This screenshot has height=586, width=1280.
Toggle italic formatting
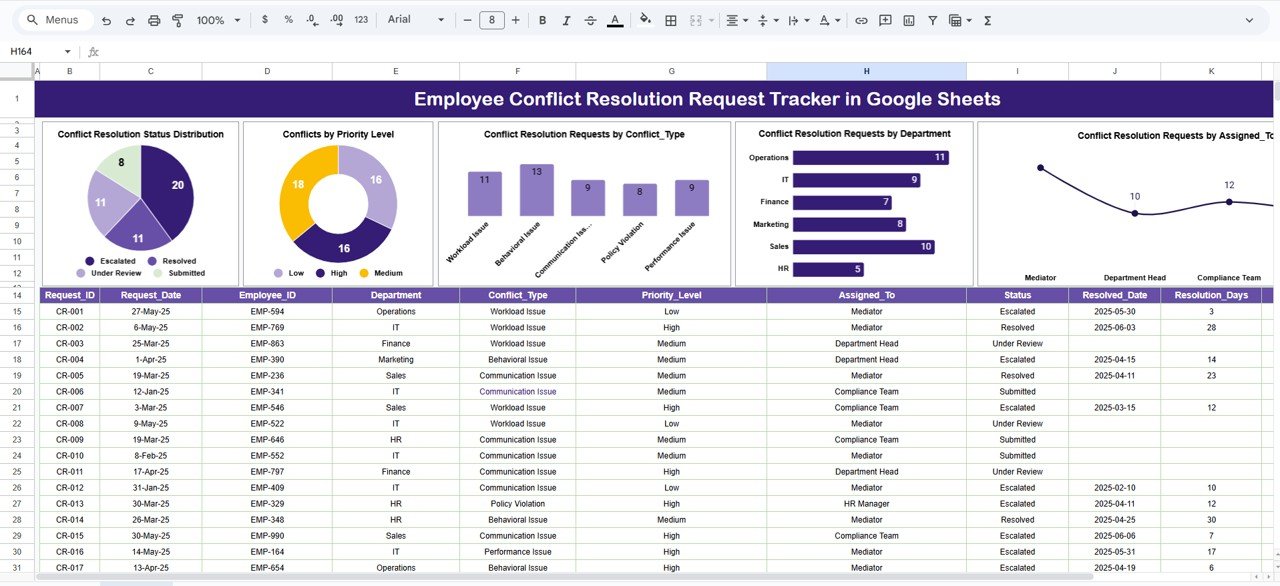(565, 20)
